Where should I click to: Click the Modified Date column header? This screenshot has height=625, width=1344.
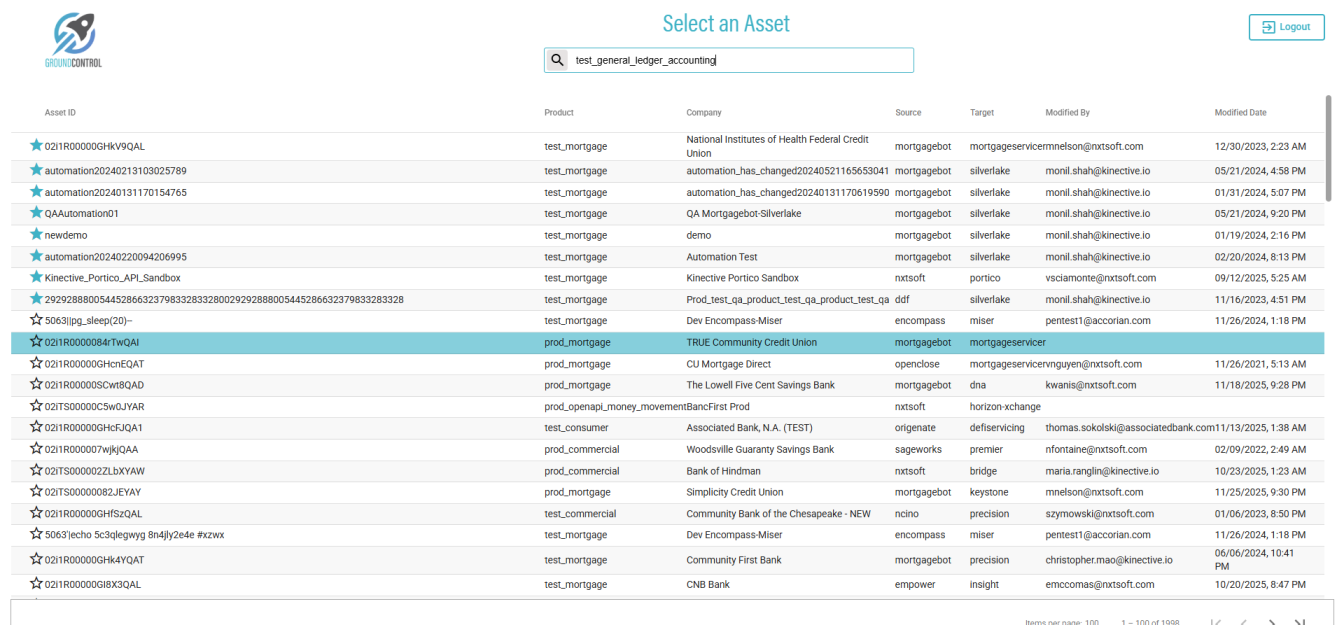pyautogui.click(x=1240, y=113)
